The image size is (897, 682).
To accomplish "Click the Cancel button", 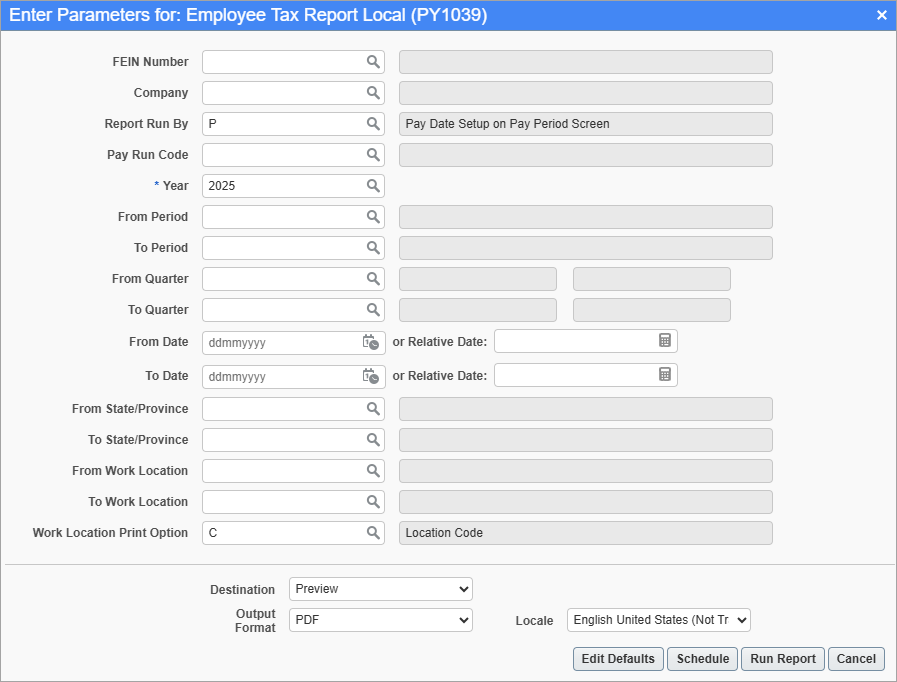I will (x=856, y=659).
